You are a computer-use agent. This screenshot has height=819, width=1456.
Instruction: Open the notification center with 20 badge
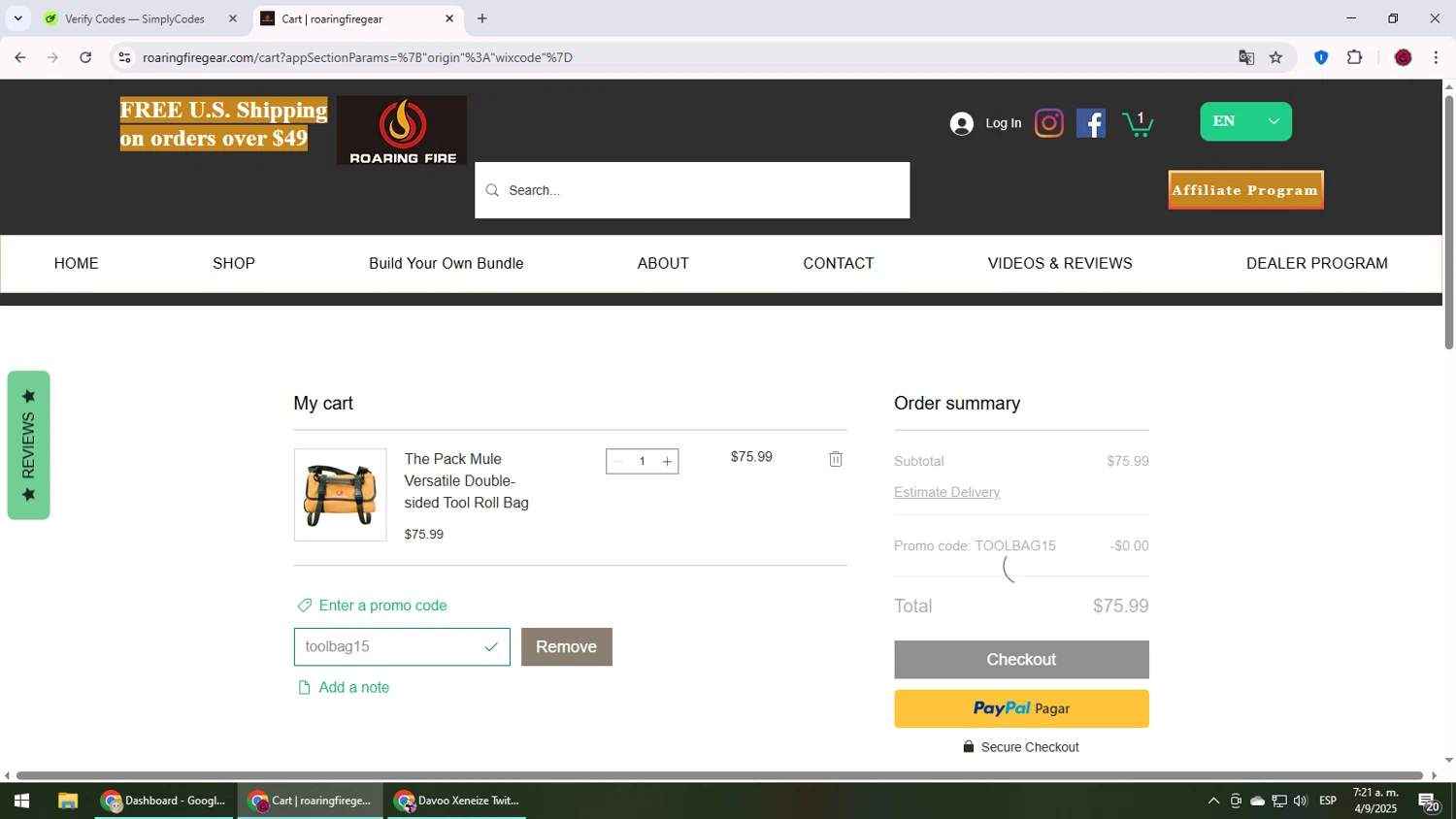[1429, 802]
